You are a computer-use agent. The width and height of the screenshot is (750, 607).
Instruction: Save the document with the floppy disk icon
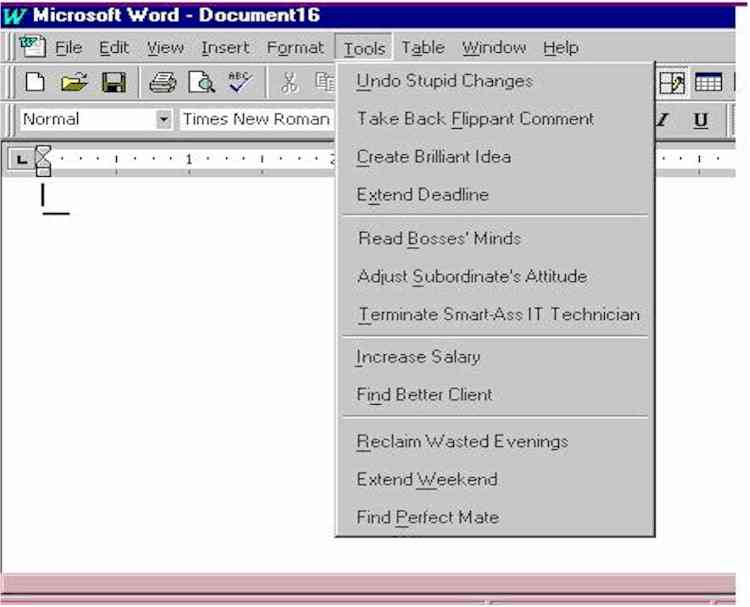click(114, 82)
